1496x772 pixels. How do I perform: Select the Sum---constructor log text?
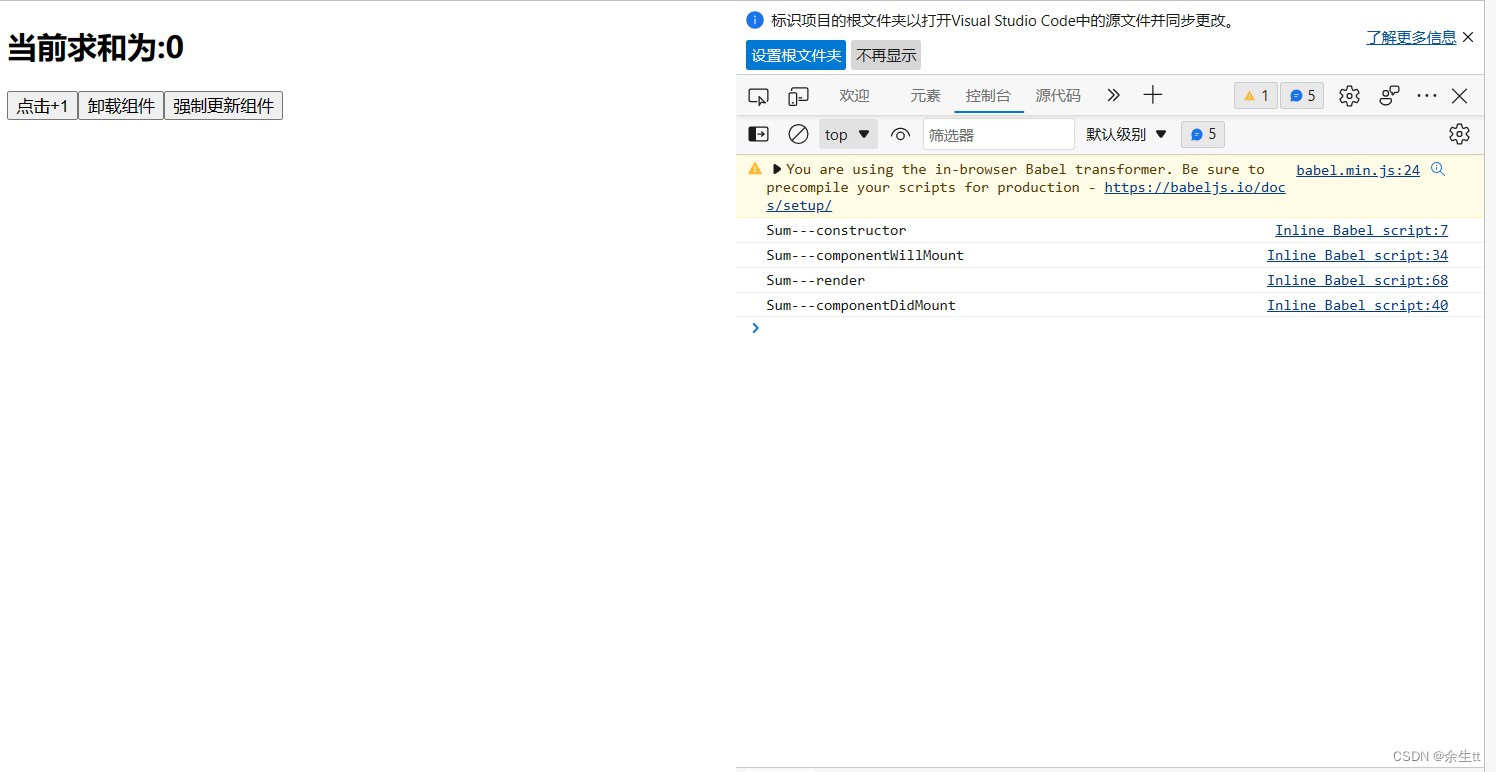tap(836, 230)
